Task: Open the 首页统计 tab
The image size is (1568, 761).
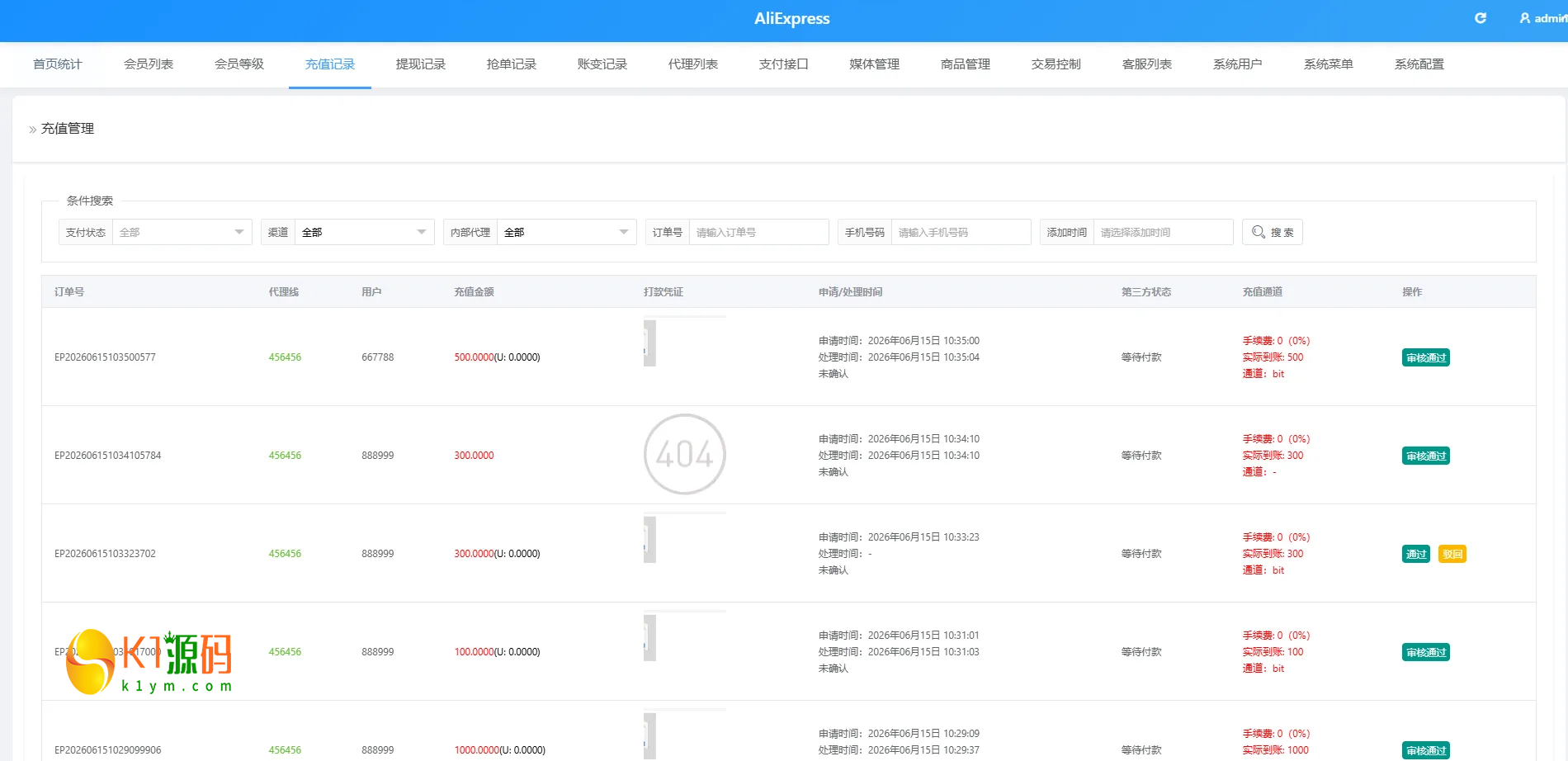Action: pyautogui.click(x=58, y=64)
